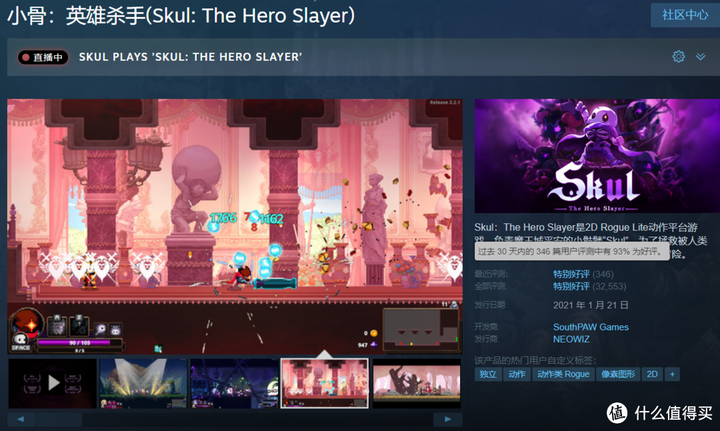720x431 pixels.
Task: Open the 动作 tag
Action: [517, 374]
